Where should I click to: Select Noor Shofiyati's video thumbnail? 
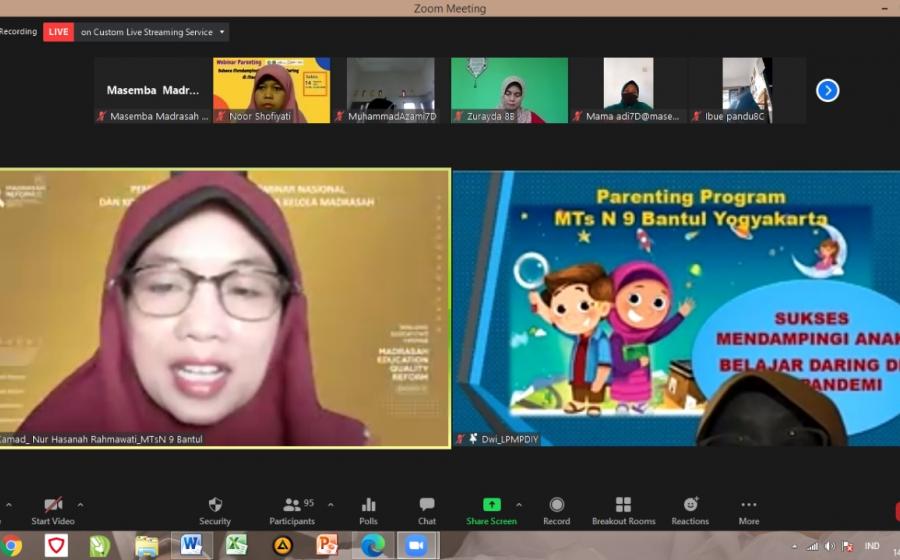point(271,90)
